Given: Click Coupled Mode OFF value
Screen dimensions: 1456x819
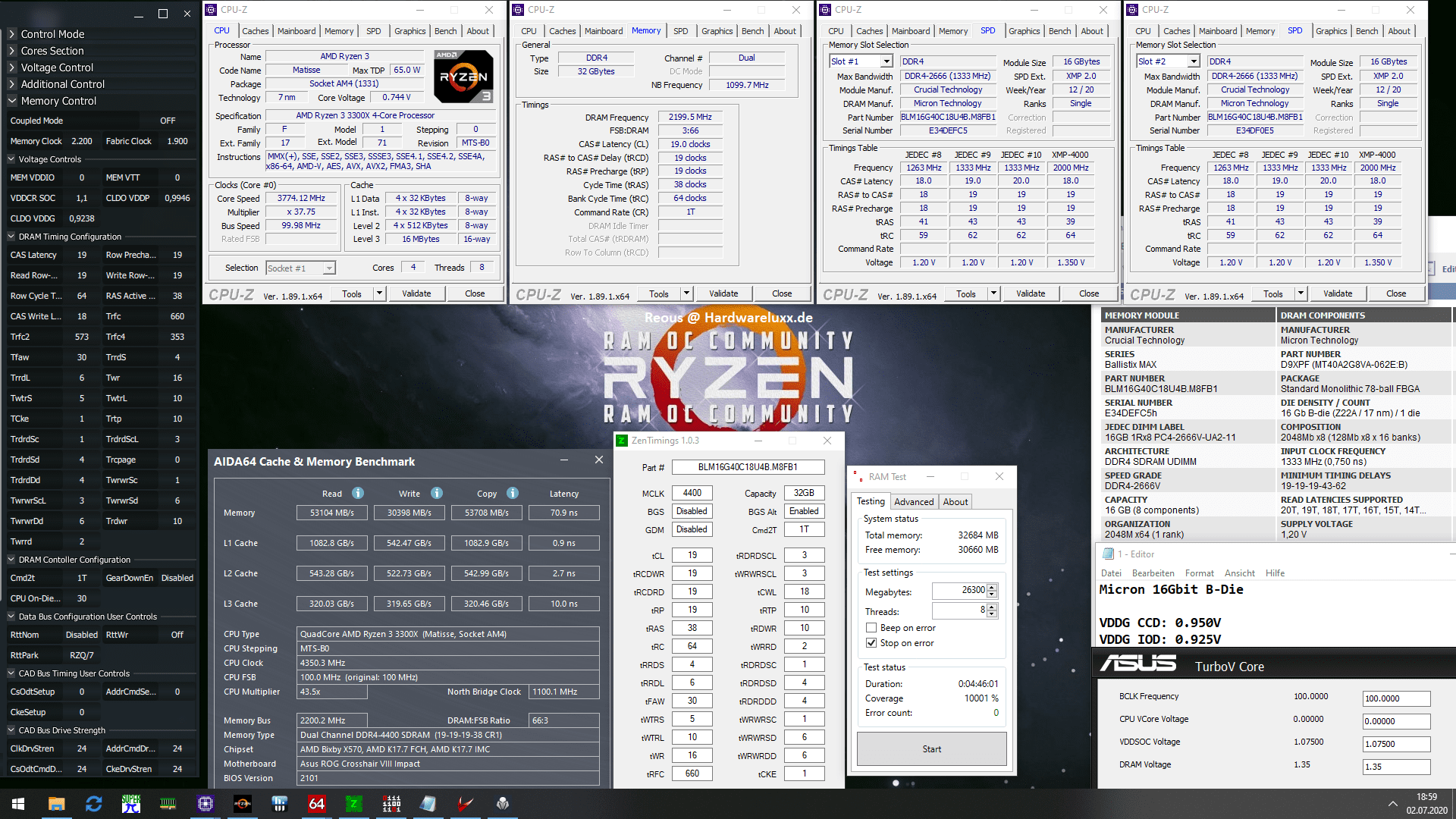Looking at the screenshot, I should [168, 121].
